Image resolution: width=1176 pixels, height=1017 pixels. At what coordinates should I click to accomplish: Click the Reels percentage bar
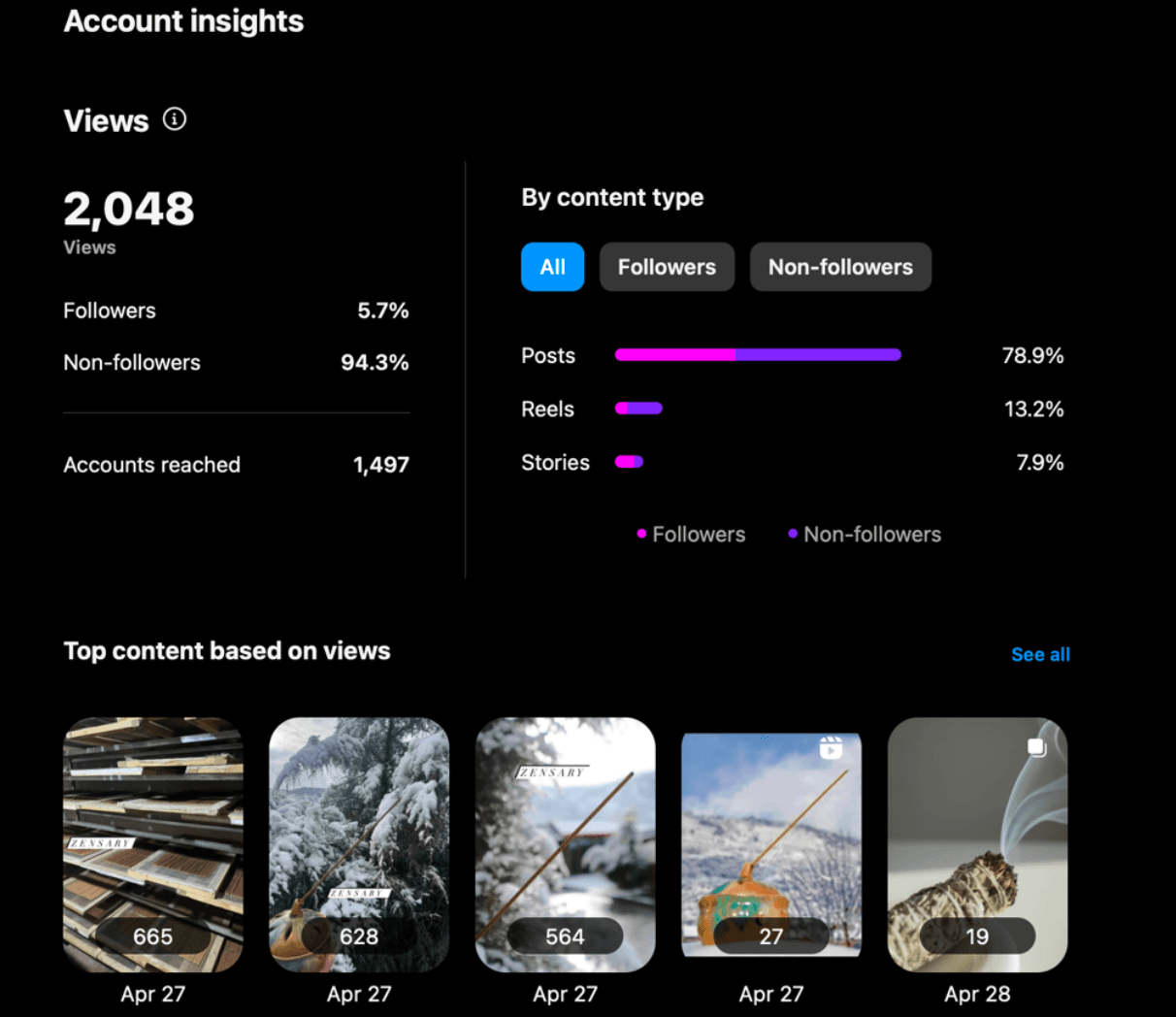pos(638,409)
